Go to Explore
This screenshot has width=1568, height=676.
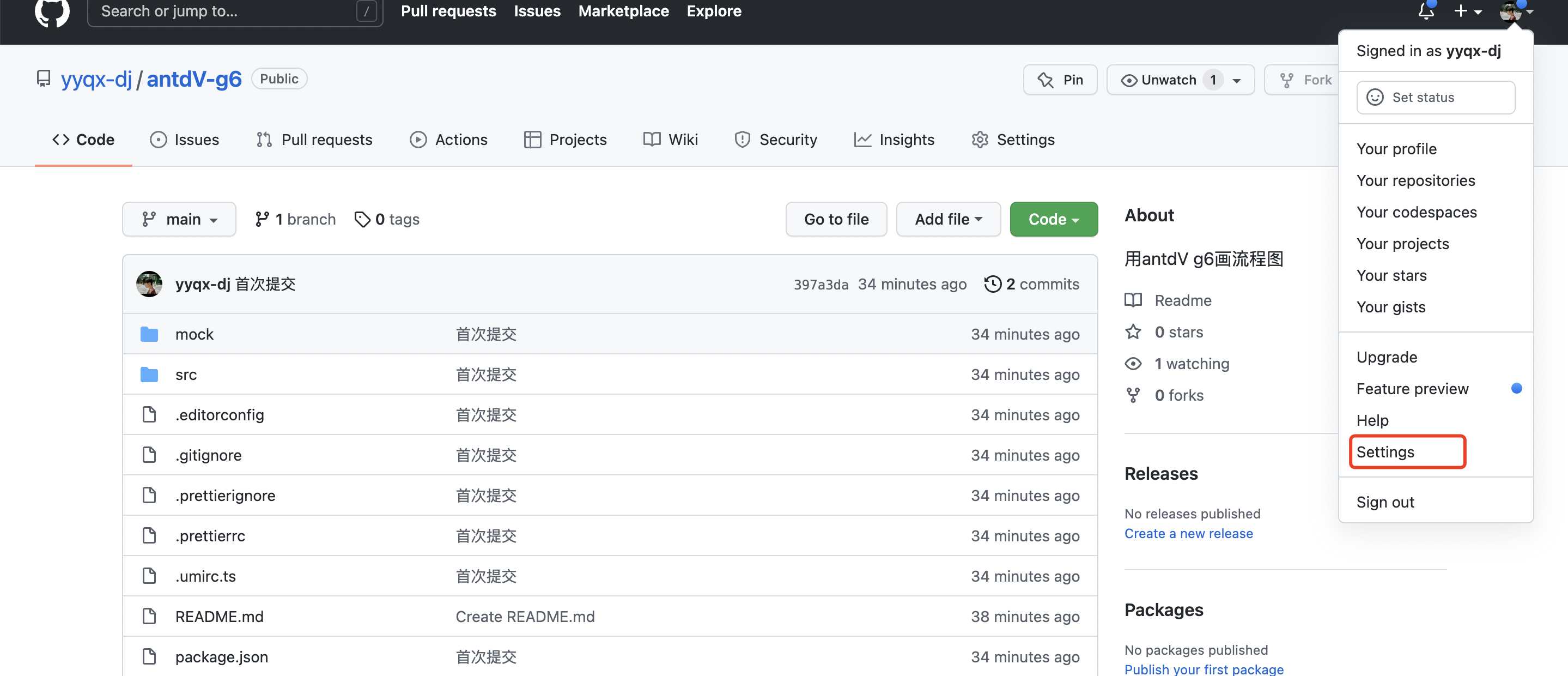click(x=714, y=11)
